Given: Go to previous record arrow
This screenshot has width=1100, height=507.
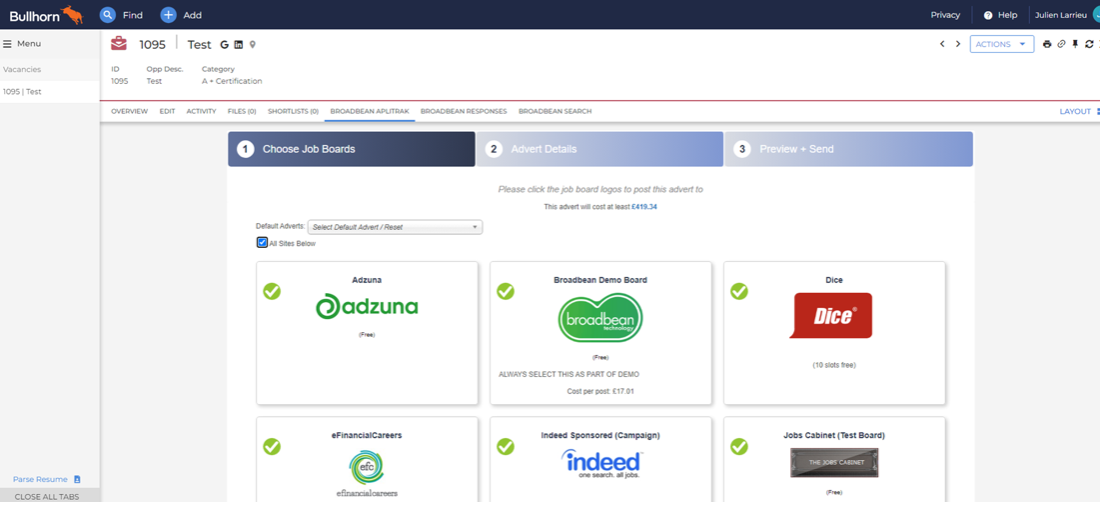Looking at the screenshot, I should pos(942,44).
